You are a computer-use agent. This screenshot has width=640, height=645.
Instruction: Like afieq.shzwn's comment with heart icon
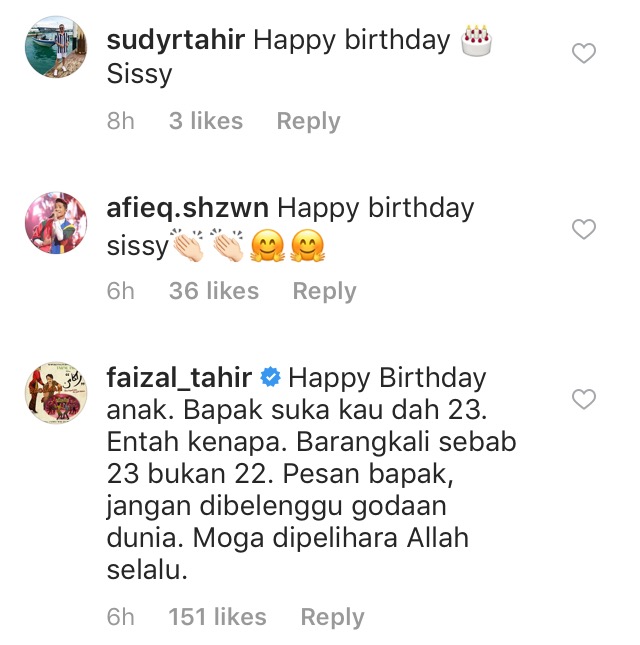584,229
